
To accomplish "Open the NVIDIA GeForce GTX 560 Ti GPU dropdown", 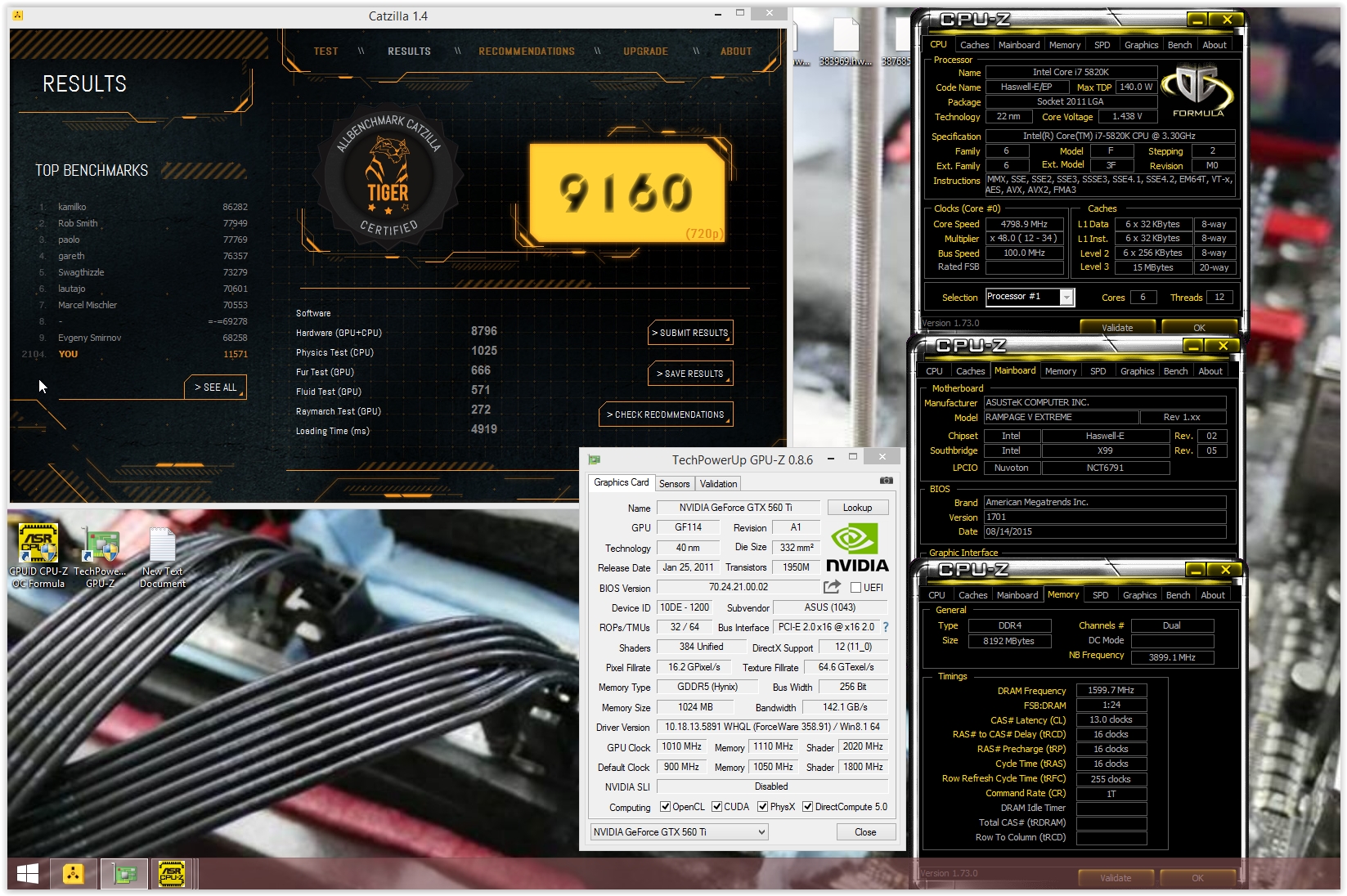I will (679, 831).
